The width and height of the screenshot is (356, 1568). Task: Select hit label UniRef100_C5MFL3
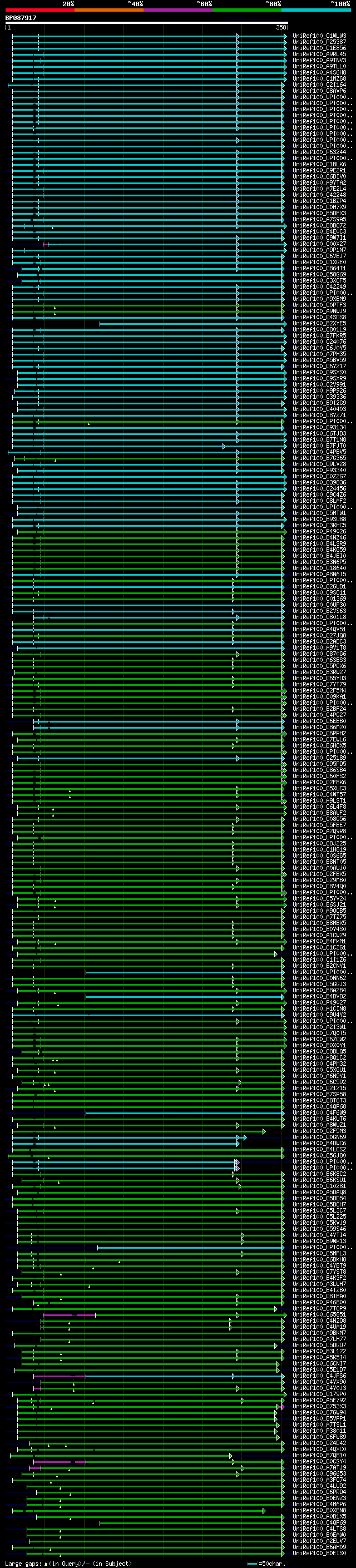[319, 1253]
